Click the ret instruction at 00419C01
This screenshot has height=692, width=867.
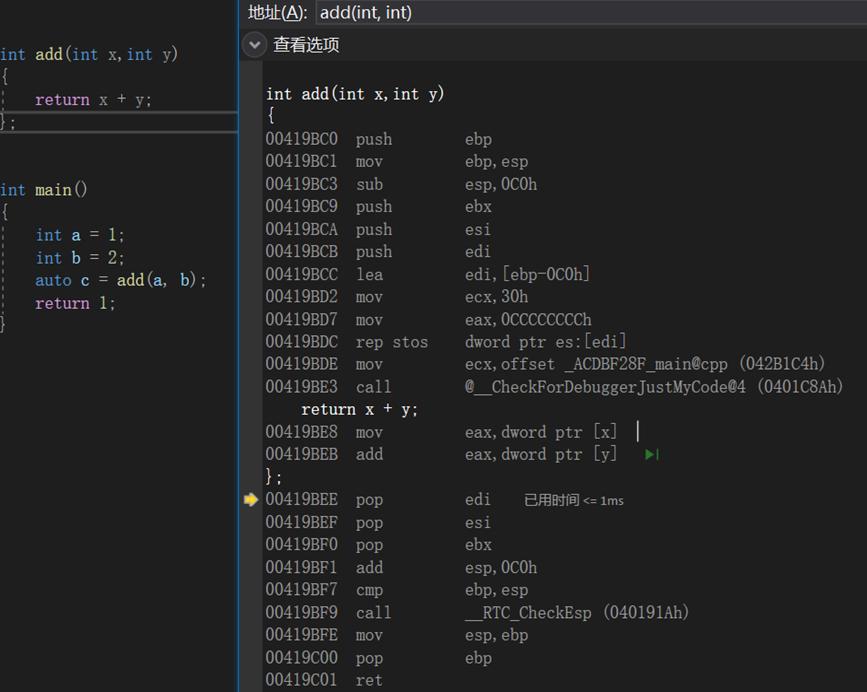tap(368, 680)
